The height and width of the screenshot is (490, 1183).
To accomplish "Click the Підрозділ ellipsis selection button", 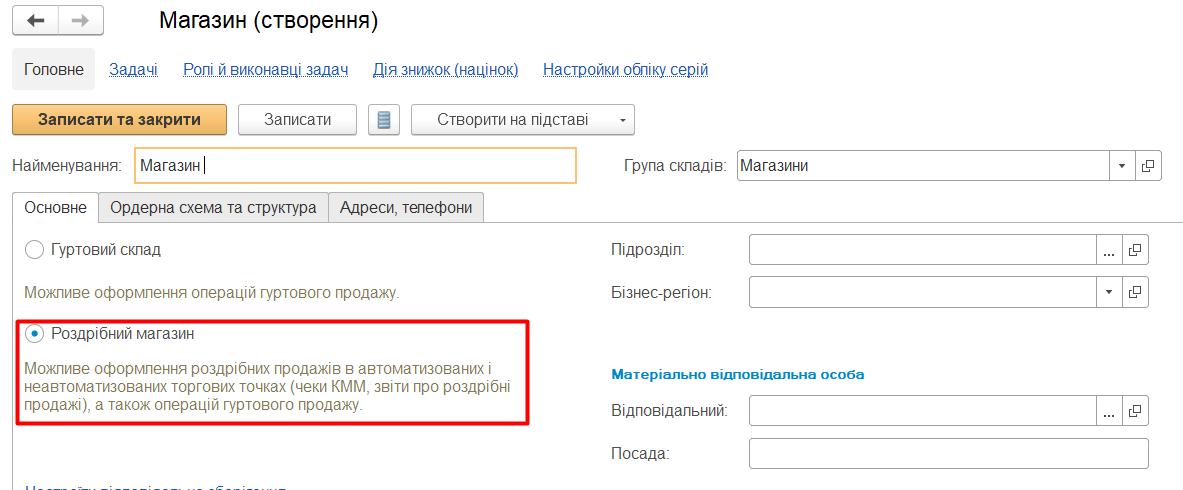I will pos(1108,250).
